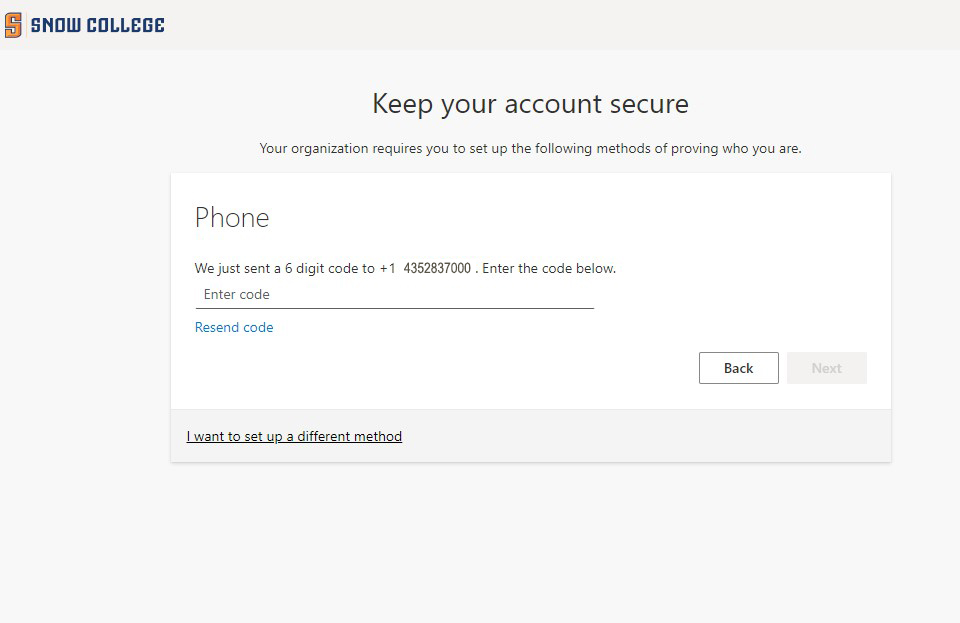Click the gray footer strip beside the different method link
The width and height of the screenshot is (960, 623).
click(x=650, y=437)
